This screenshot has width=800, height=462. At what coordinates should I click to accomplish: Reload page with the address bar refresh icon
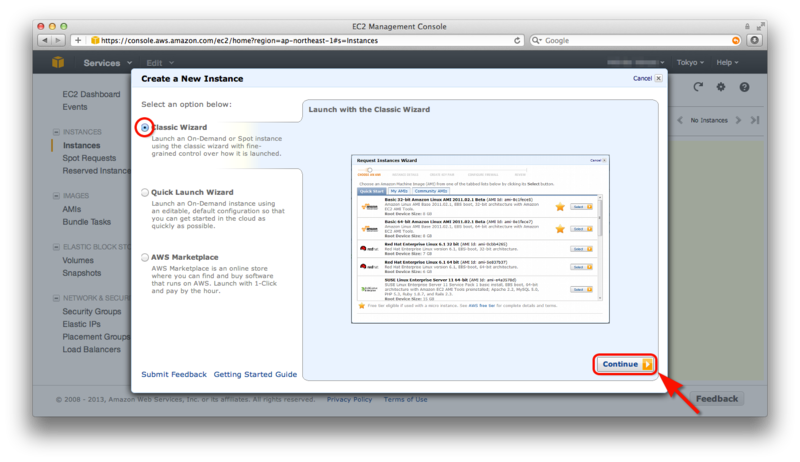517,40
